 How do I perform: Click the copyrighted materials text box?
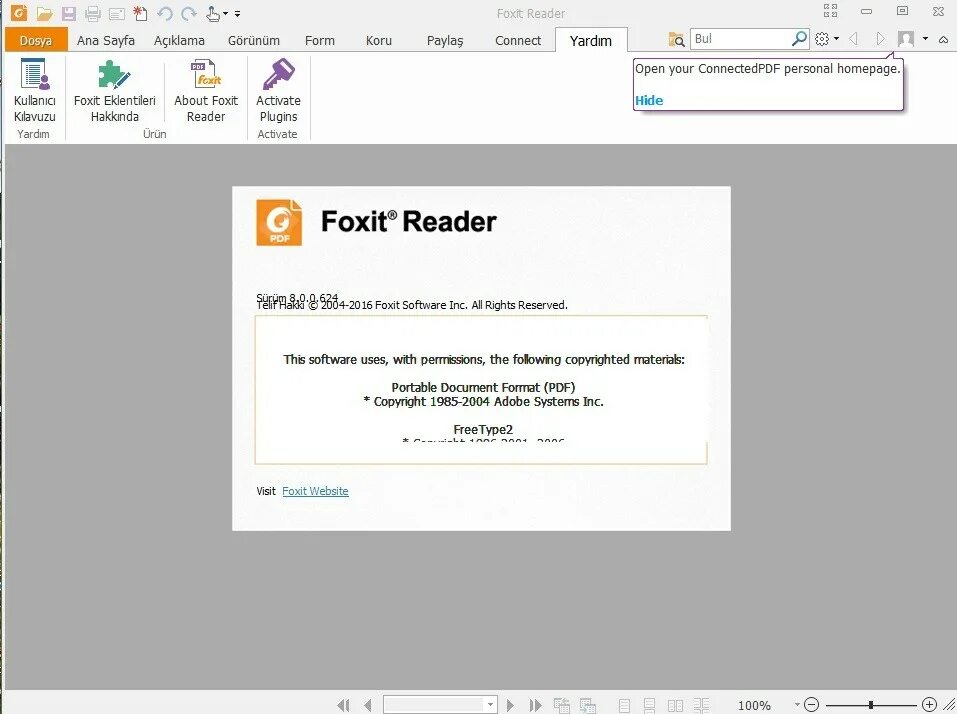(x=481, y=390)
